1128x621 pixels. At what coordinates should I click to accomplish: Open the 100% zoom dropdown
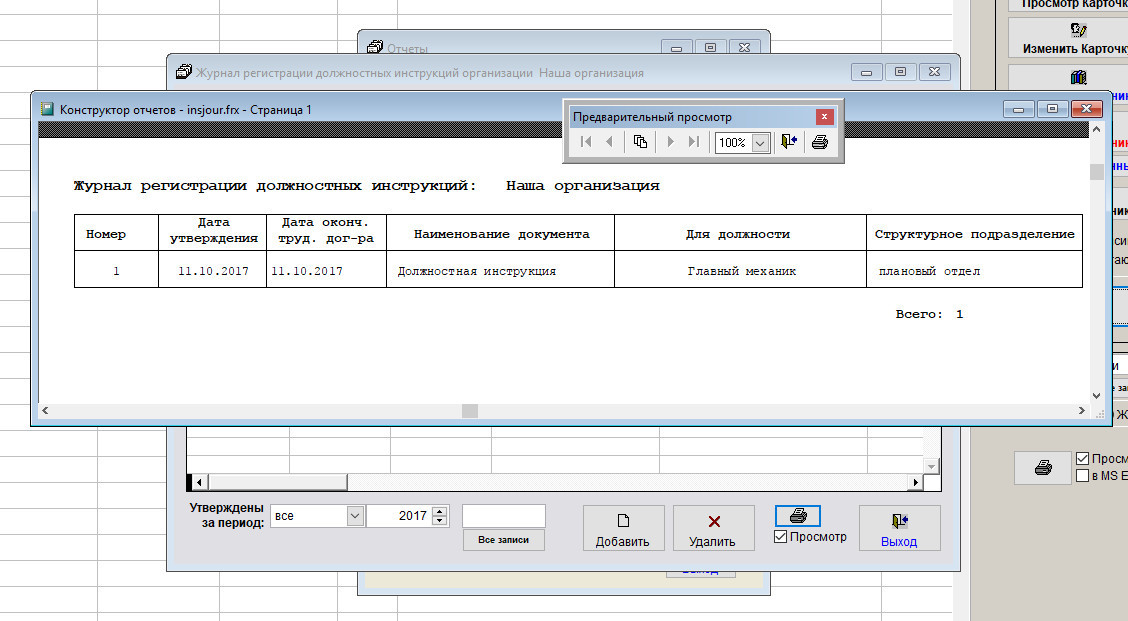[x=759, y=143]
